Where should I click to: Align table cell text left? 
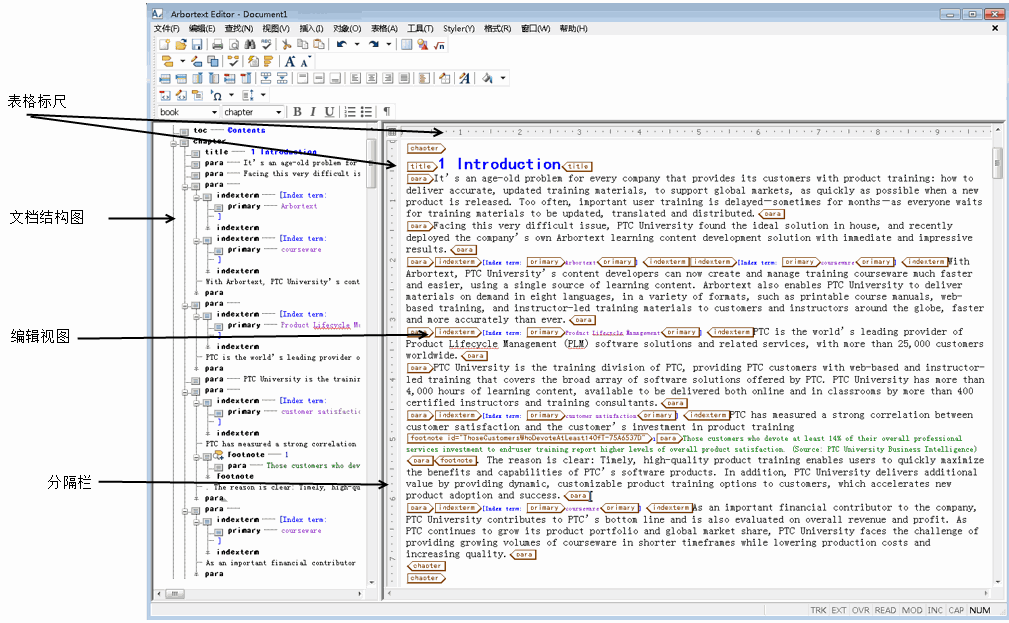[x=355, y=78]
